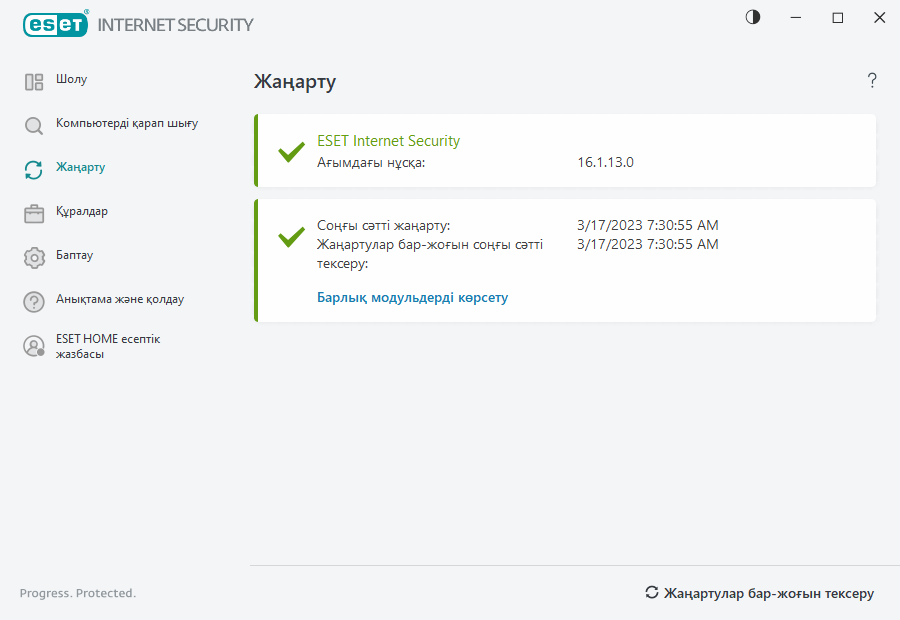900x620 pixels.
Task: Go to the Құралдар section
Action: (x=82, y=211)
